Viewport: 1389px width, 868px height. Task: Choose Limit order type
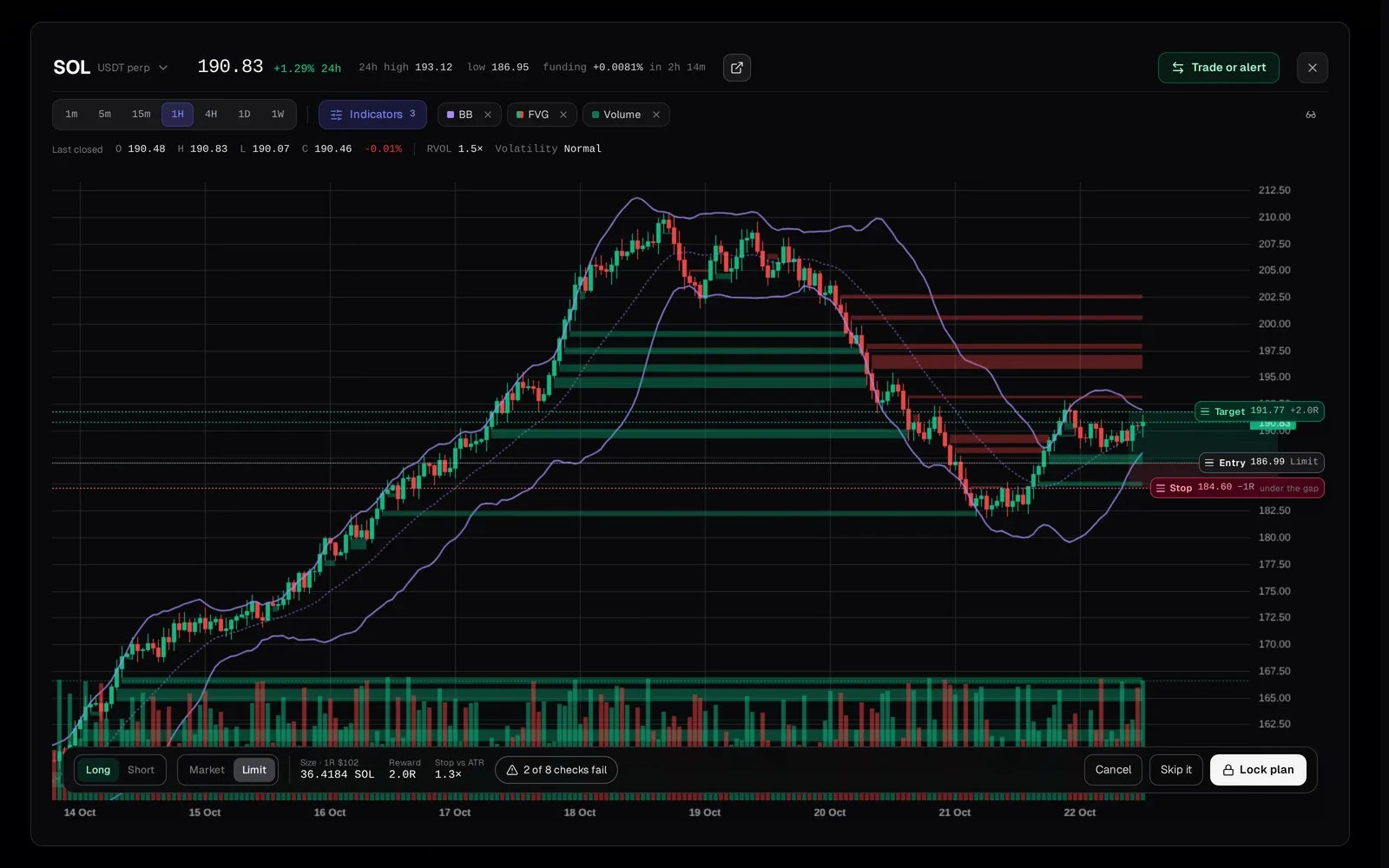(254, 770)
